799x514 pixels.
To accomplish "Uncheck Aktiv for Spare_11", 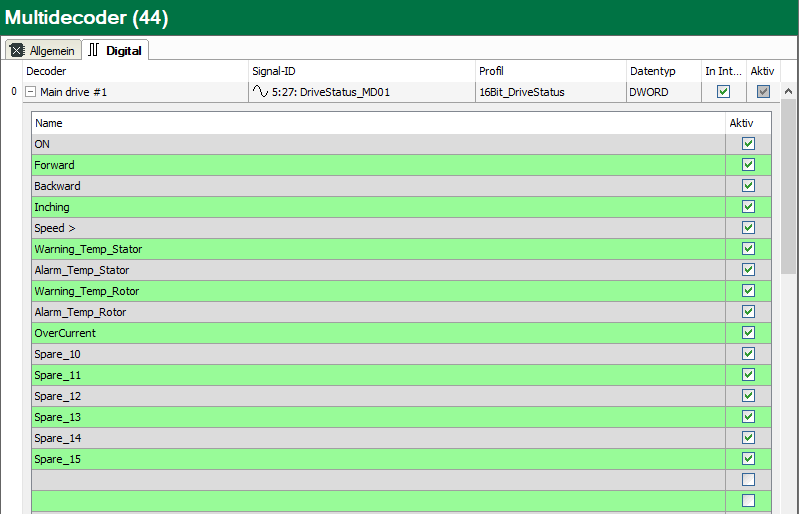I will [748, 374].
